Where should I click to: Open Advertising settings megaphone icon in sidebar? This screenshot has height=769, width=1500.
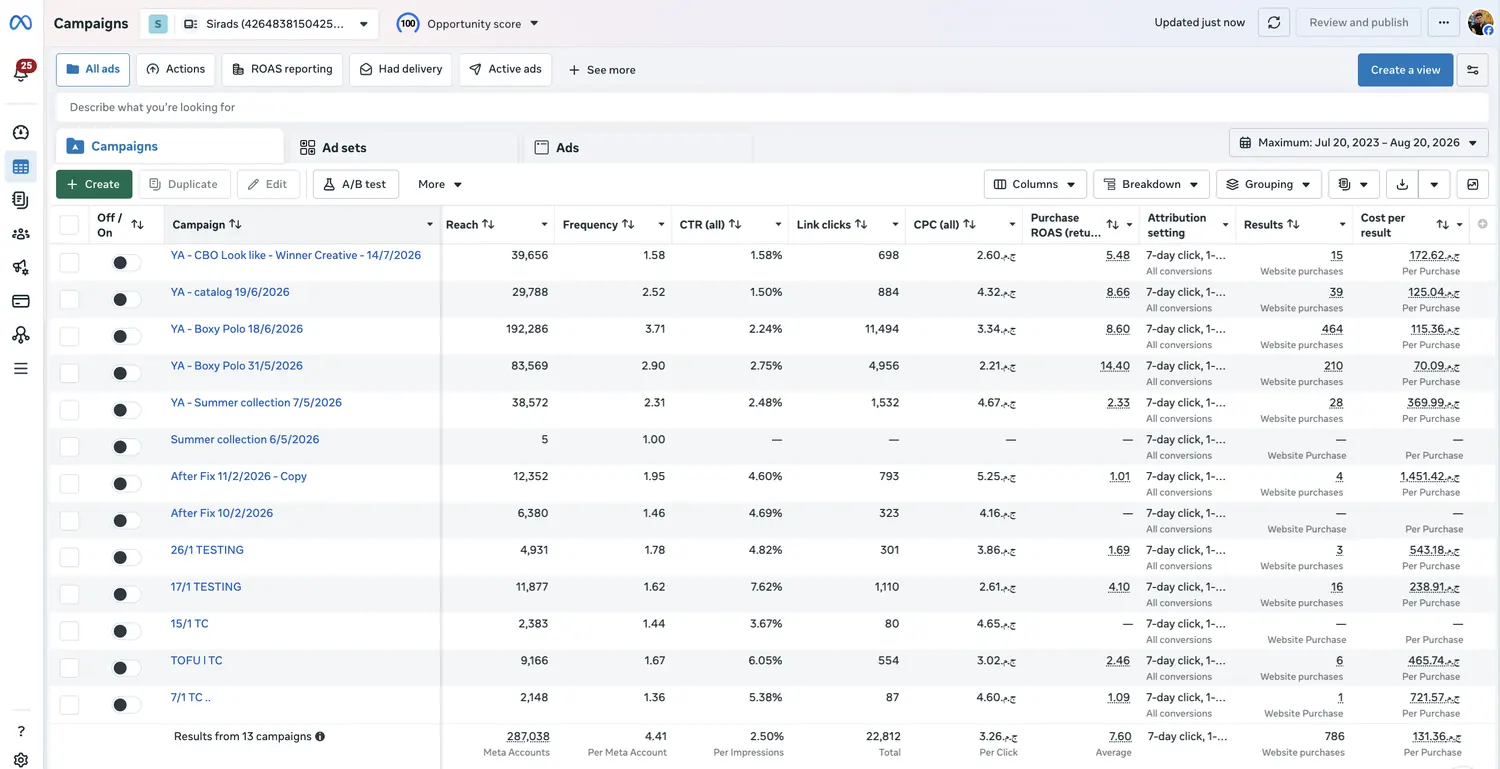pos(21,267)
